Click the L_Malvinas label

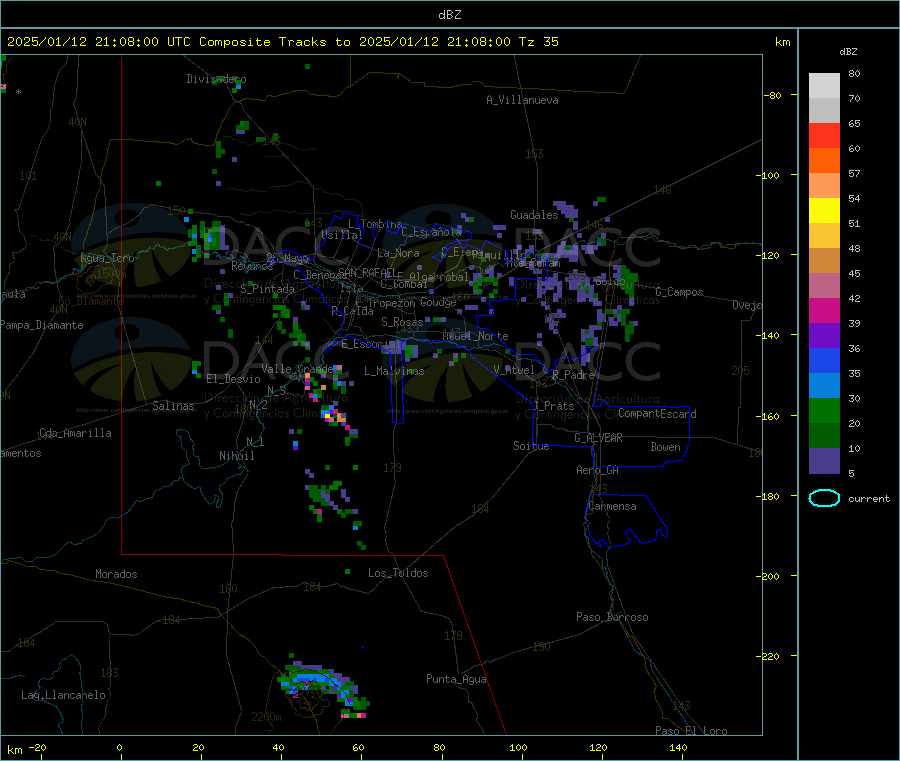pos(394,371)
